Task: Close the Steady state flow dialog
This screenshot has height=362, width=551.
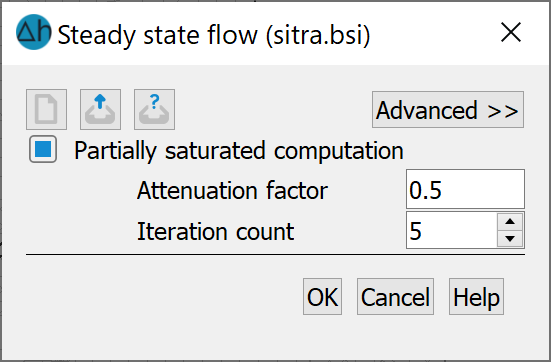Action: coord(511,33)
